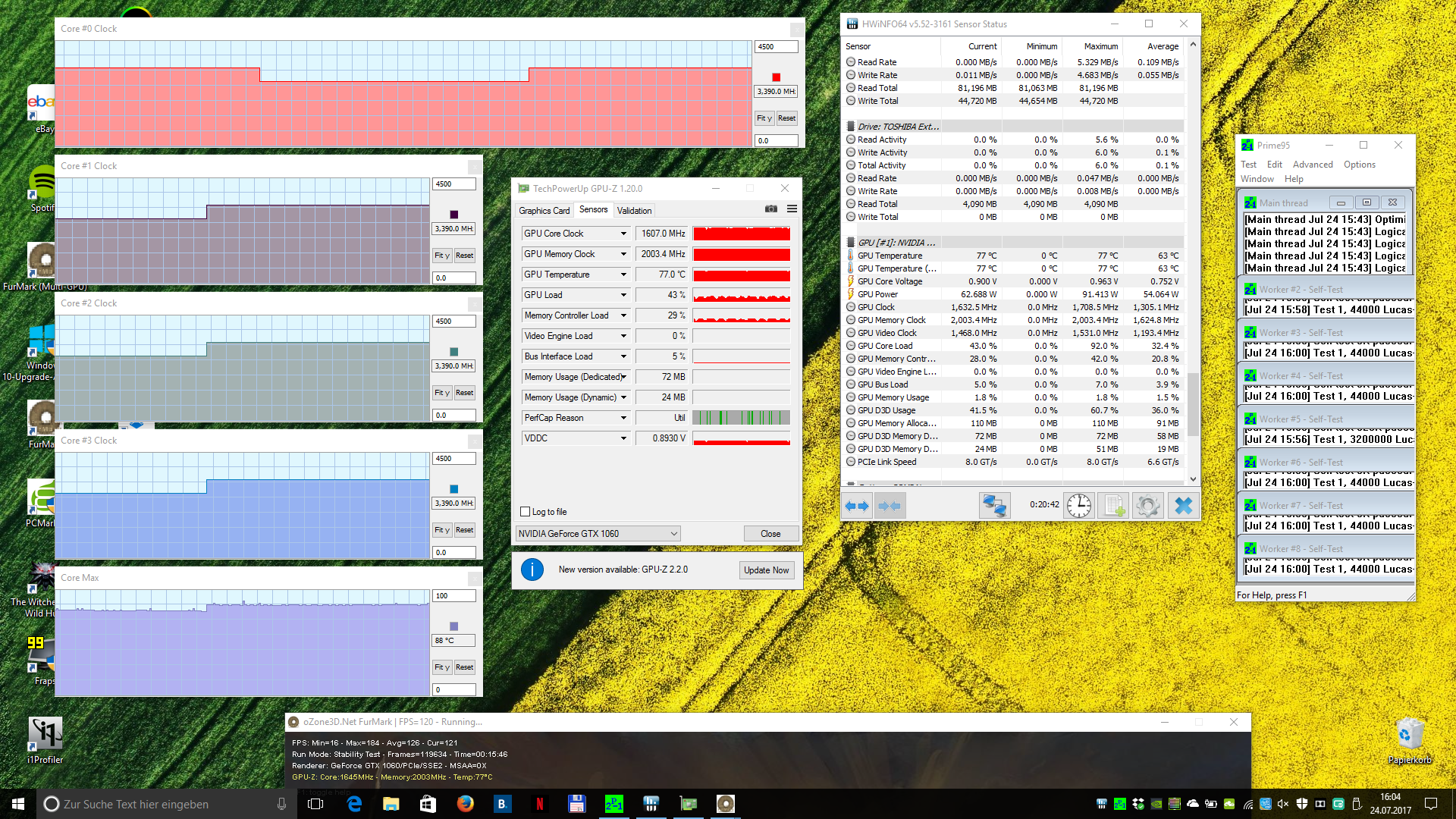Open GPU-Z hamburger menu icon
The image size is (1456, 819).
(792, 209)
